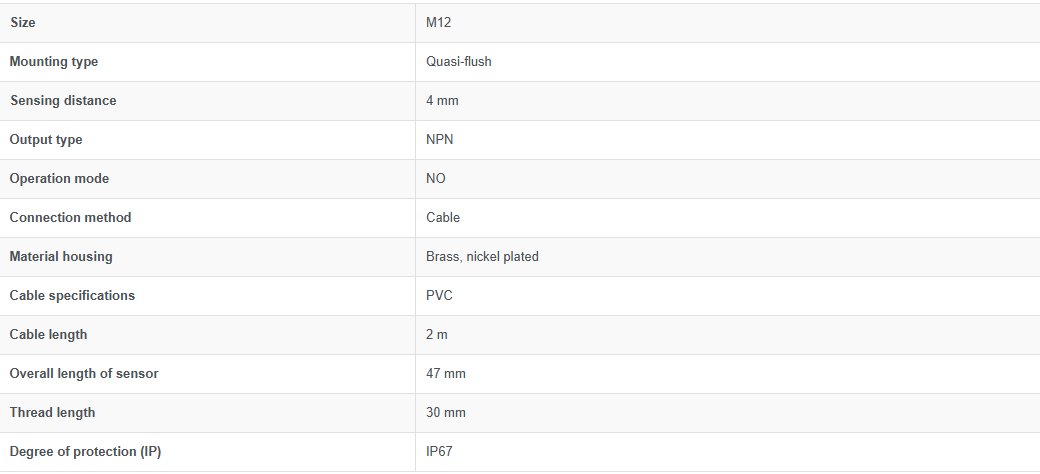
Task: Select the "4 mm" sensing distance value
Action: point(442,101)
